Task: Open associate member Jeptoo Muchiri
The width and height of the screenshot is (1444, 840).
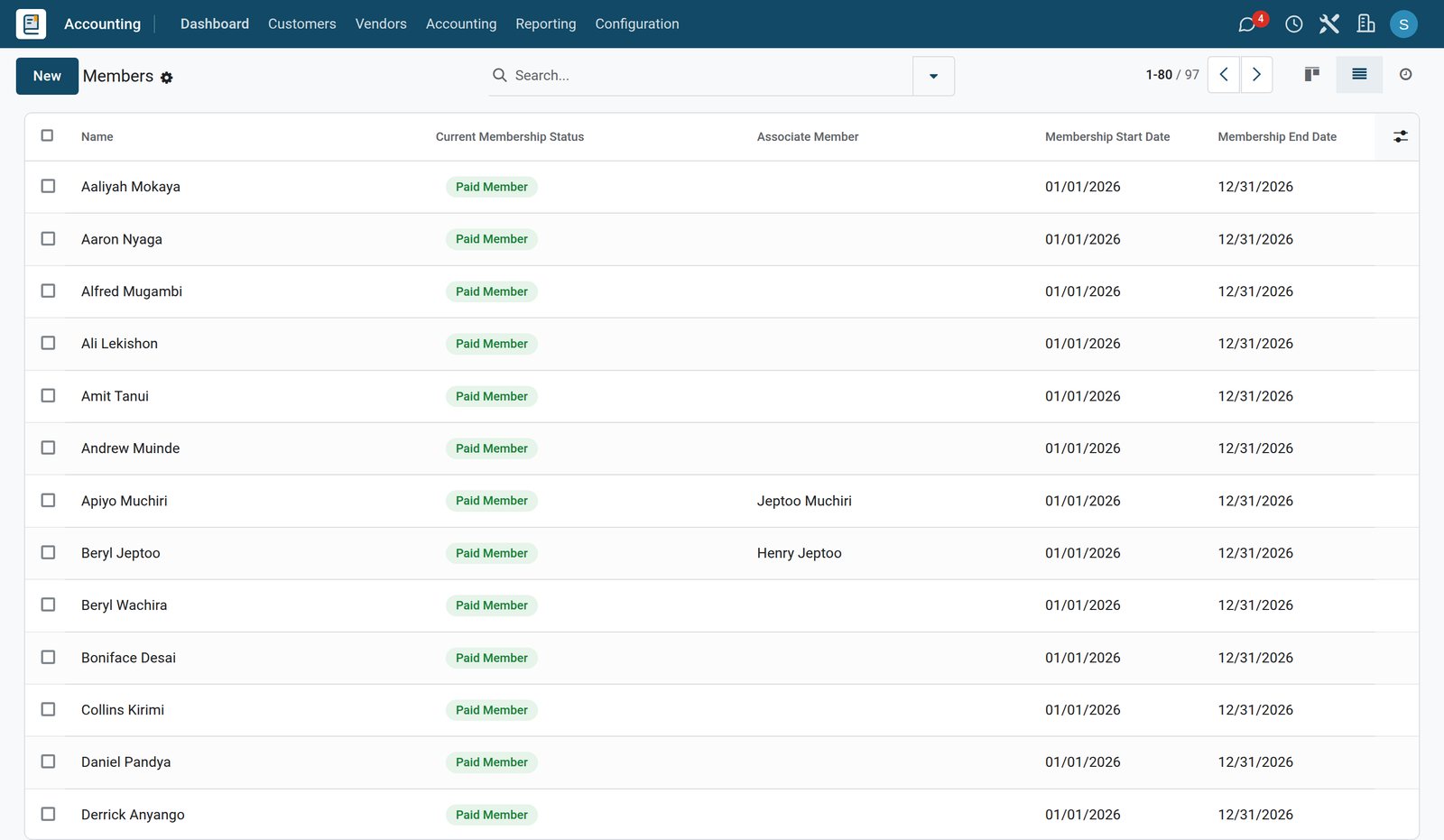Action: tap(804, 501)
